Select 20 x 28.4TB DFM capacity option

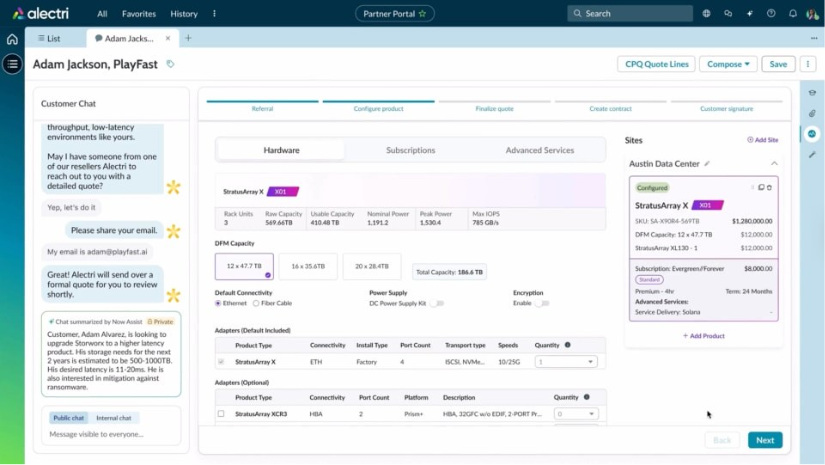[372, 266]
